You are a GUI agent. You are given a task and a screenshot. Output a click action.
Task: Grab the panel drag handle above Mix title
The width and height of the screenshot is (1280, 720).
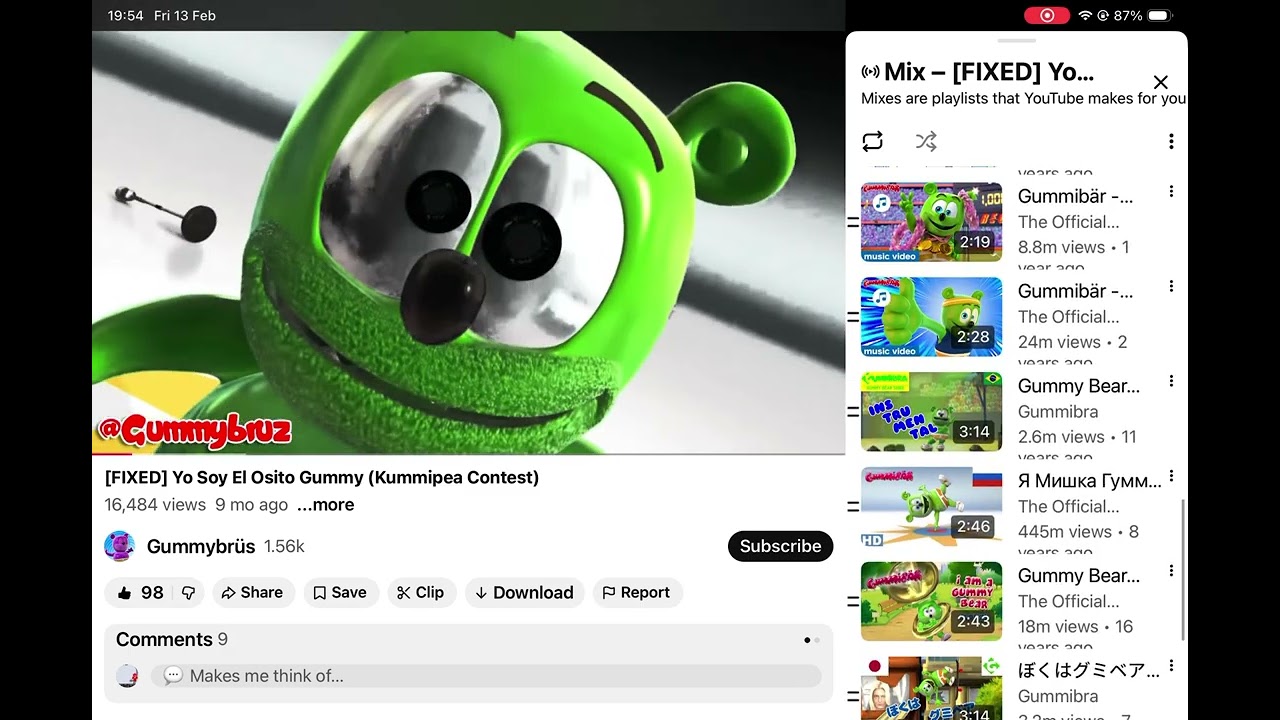1017,40
